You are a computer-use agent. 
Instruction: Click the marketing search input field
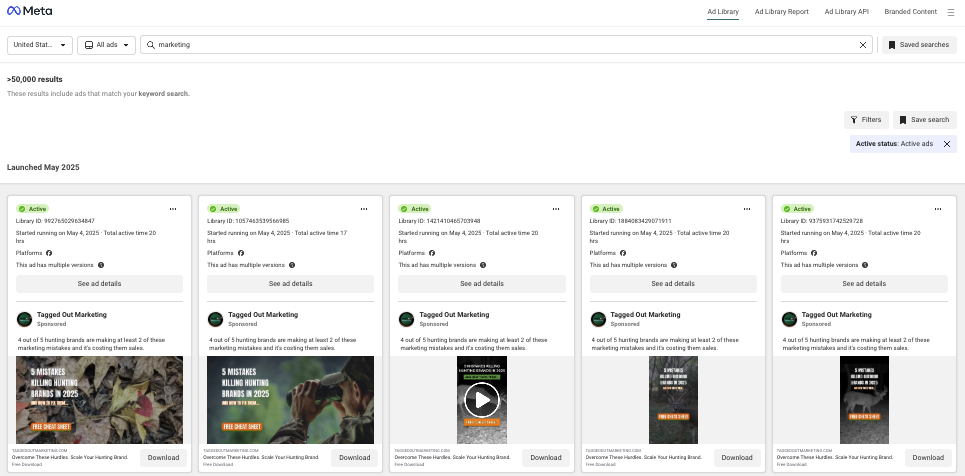pyautogui.click(x=507, y=45)
